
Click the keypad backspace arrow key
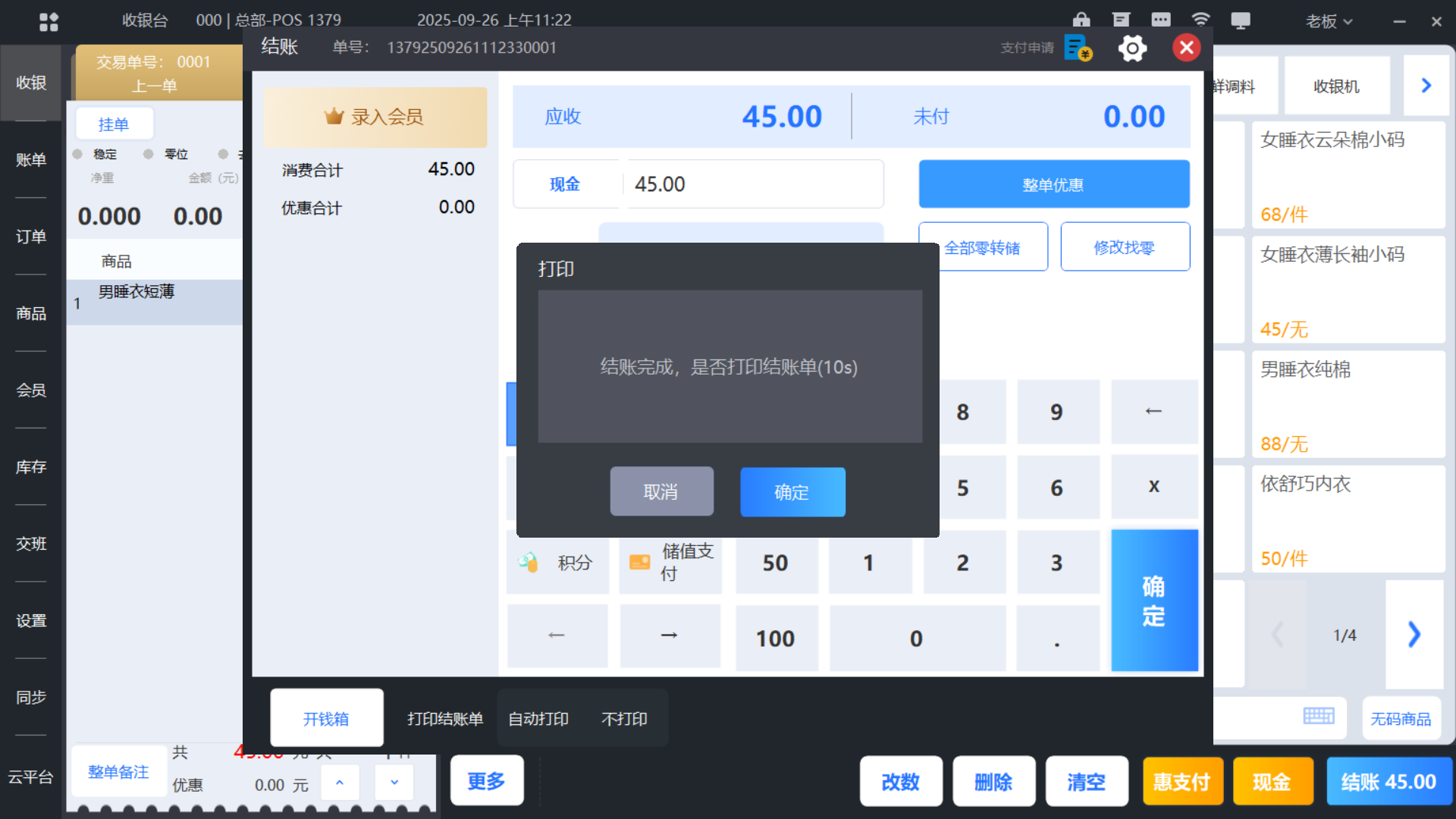pyautogui.click(x=1154, y=411)
